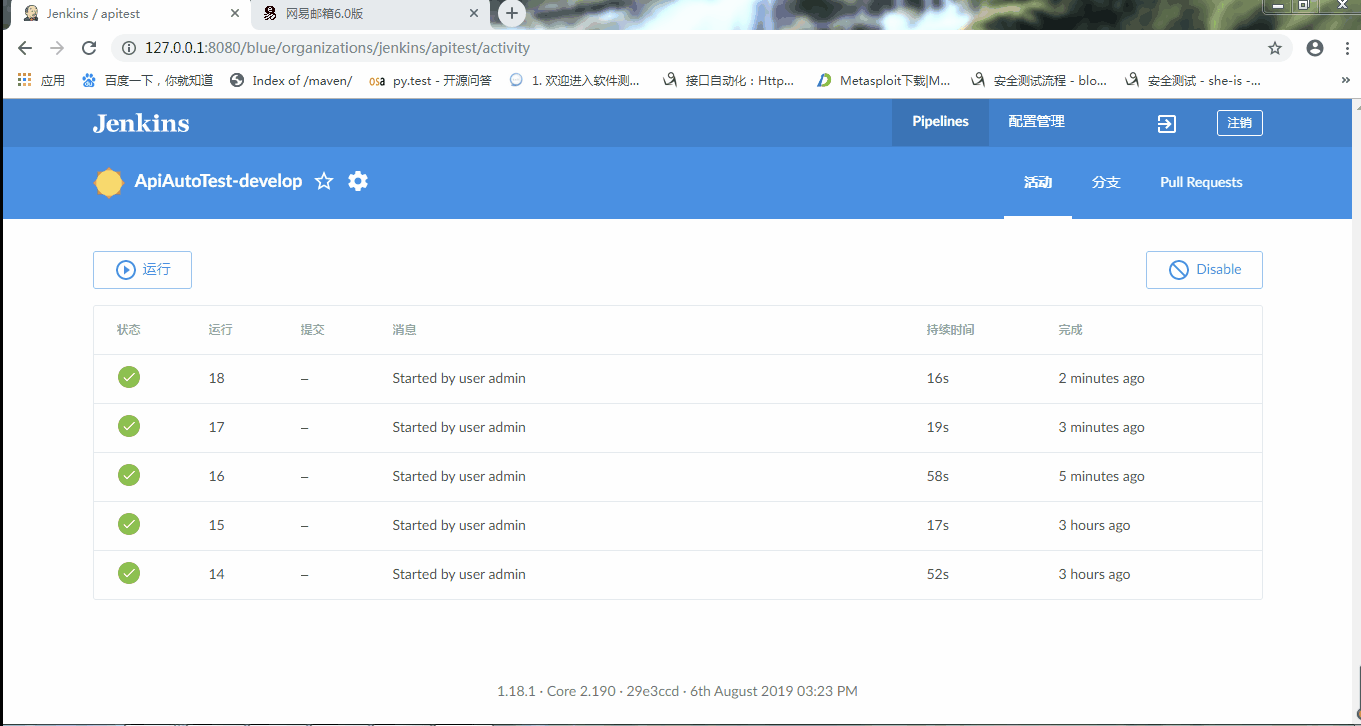
Task: Click the 58s duration cell
Action: tap(937, 476)
